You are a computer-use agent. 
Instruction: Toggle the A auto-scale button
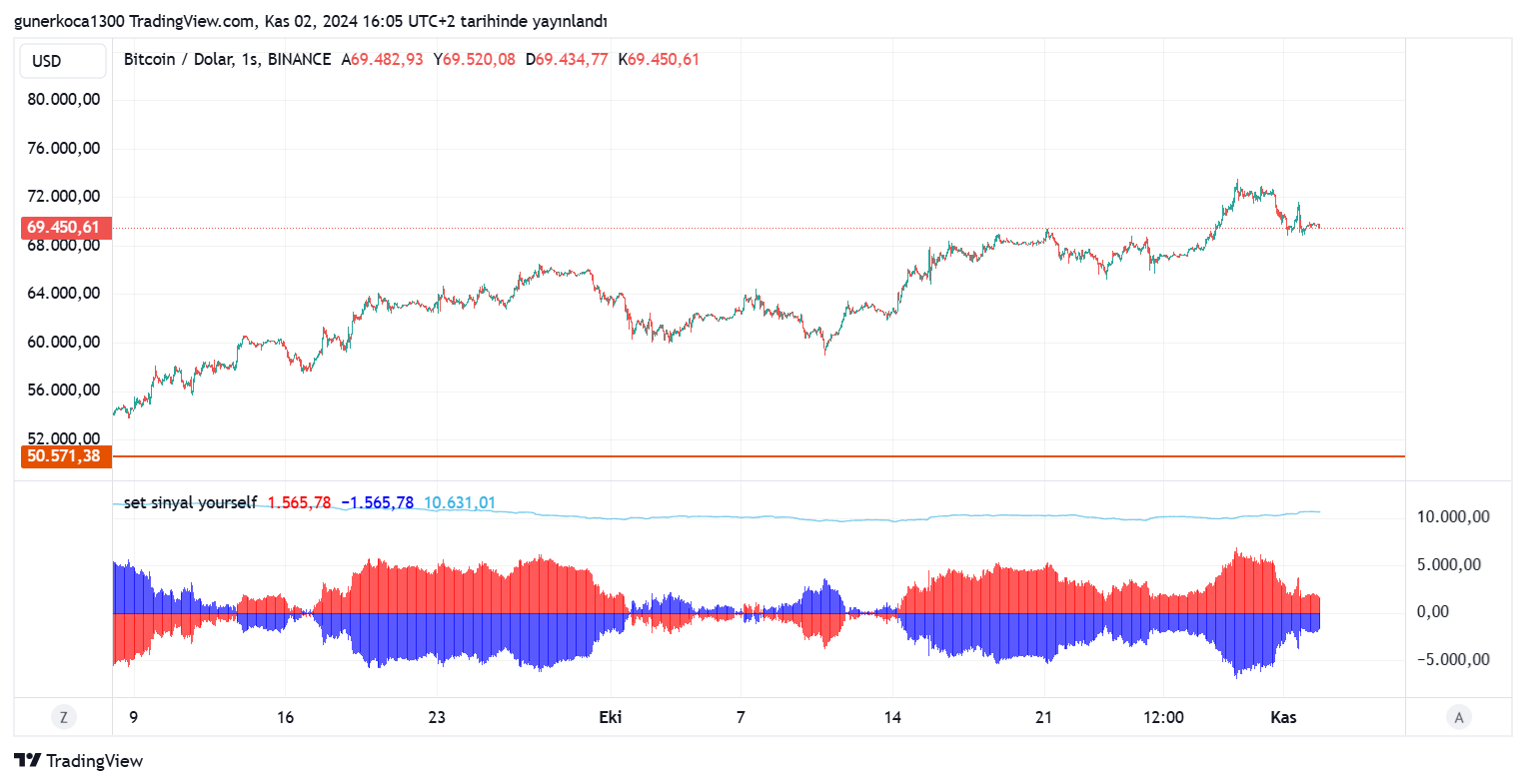(1459, 717)
